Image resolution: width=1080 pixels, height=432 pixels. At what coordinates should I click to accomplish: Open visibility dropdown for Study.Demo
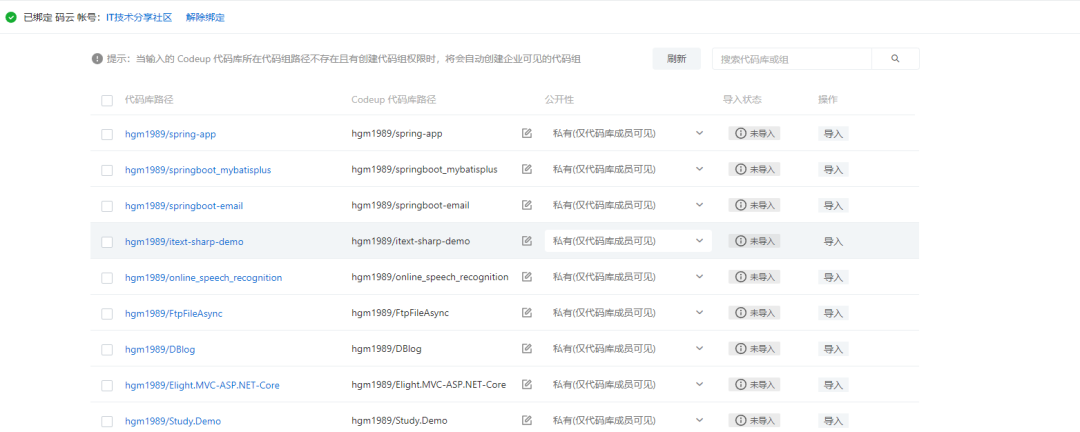[628, 420]
